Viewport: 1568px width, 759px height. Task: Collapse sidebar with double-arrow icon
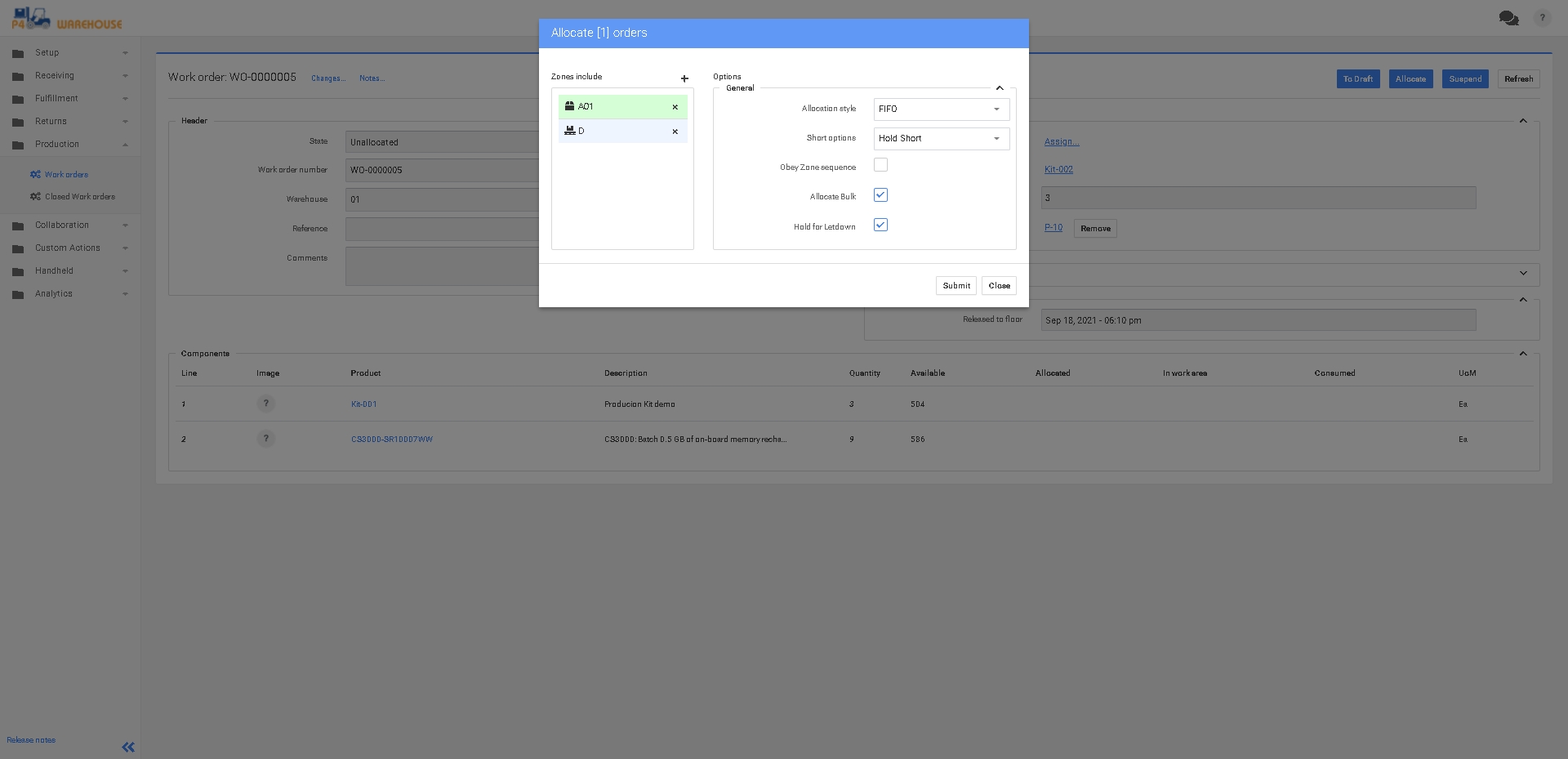point(128,747)
